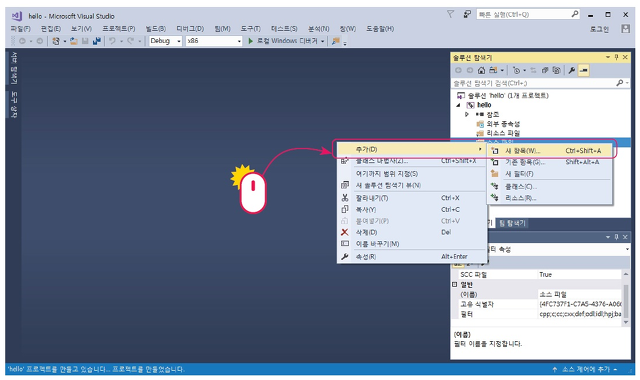Click the Save All icon in main toolbar
The height and width of the screenshot is (380, 640).
coord(97,41)
